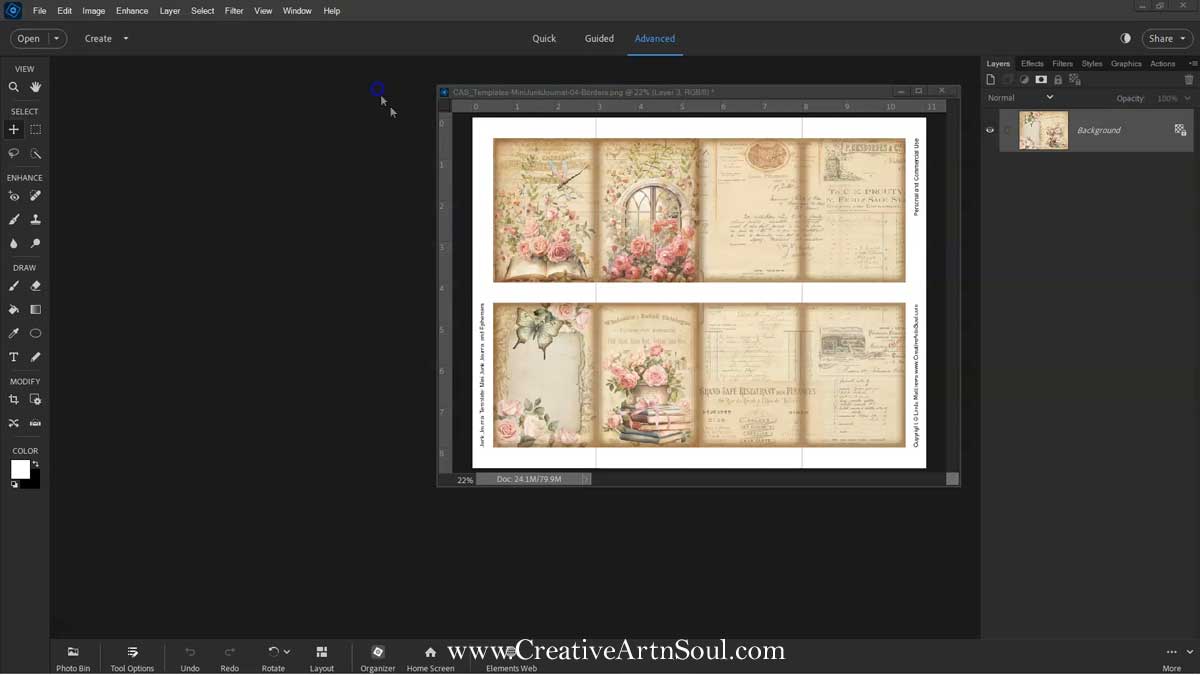Open the File menu
This screenshot has height=675, width=1200.
[x=40, y=10]
